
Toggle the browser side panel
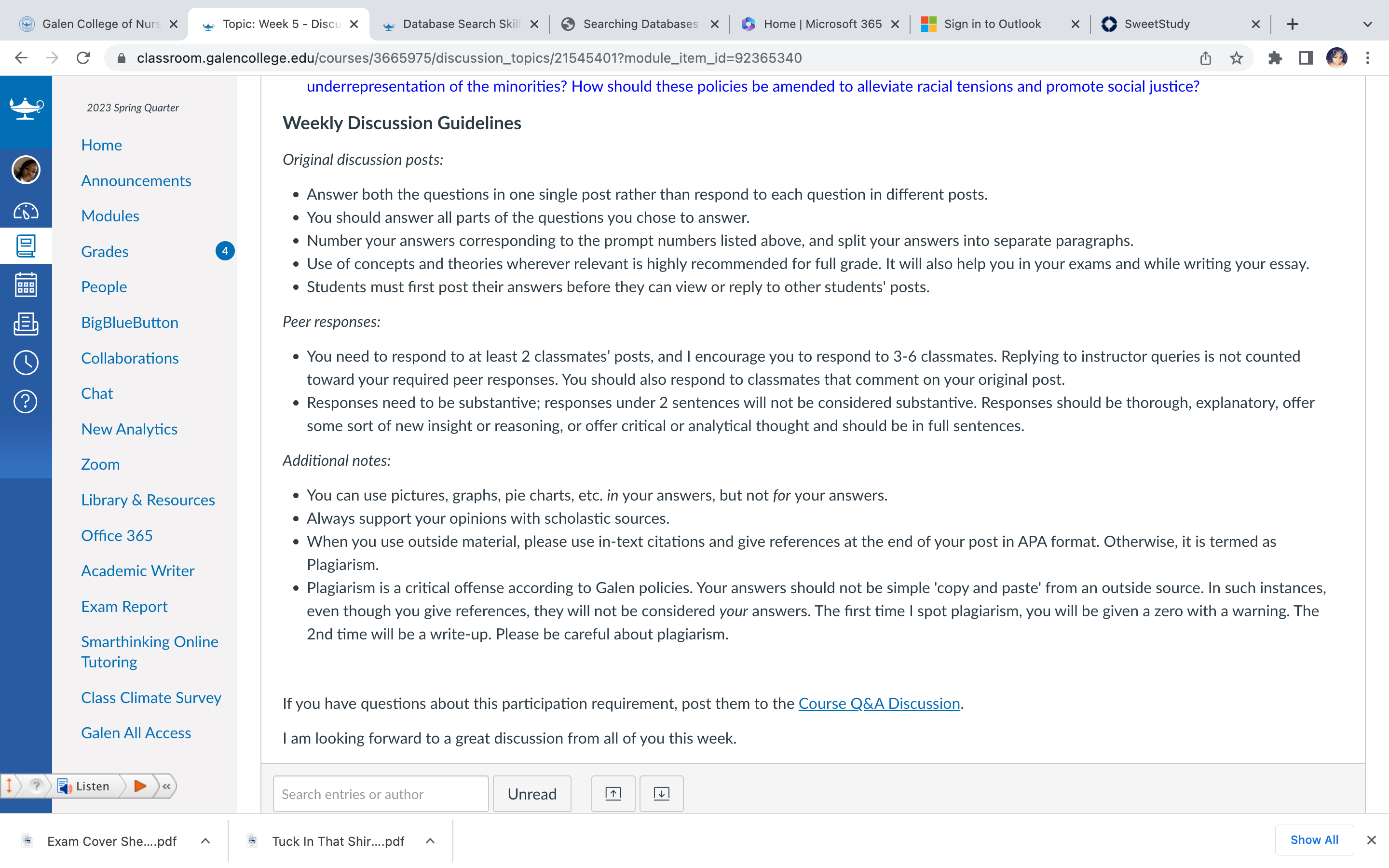(1305, 58)
